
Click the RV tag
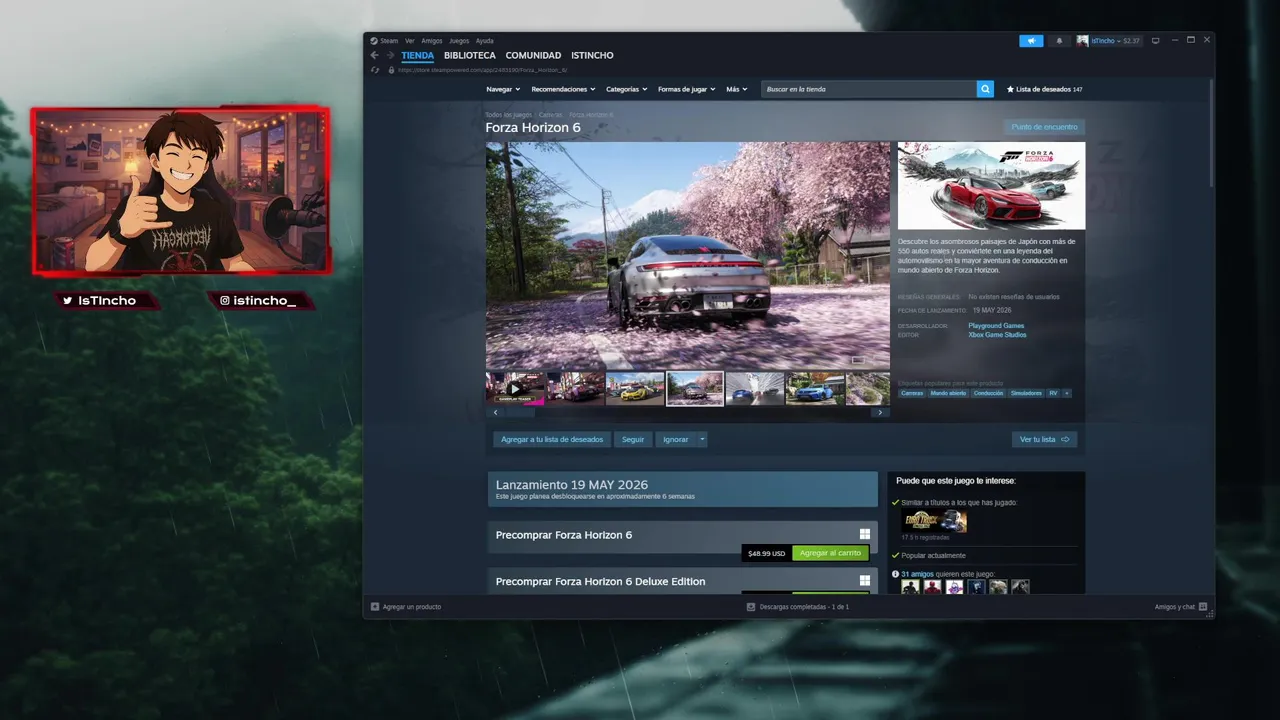click(1053, 393)
